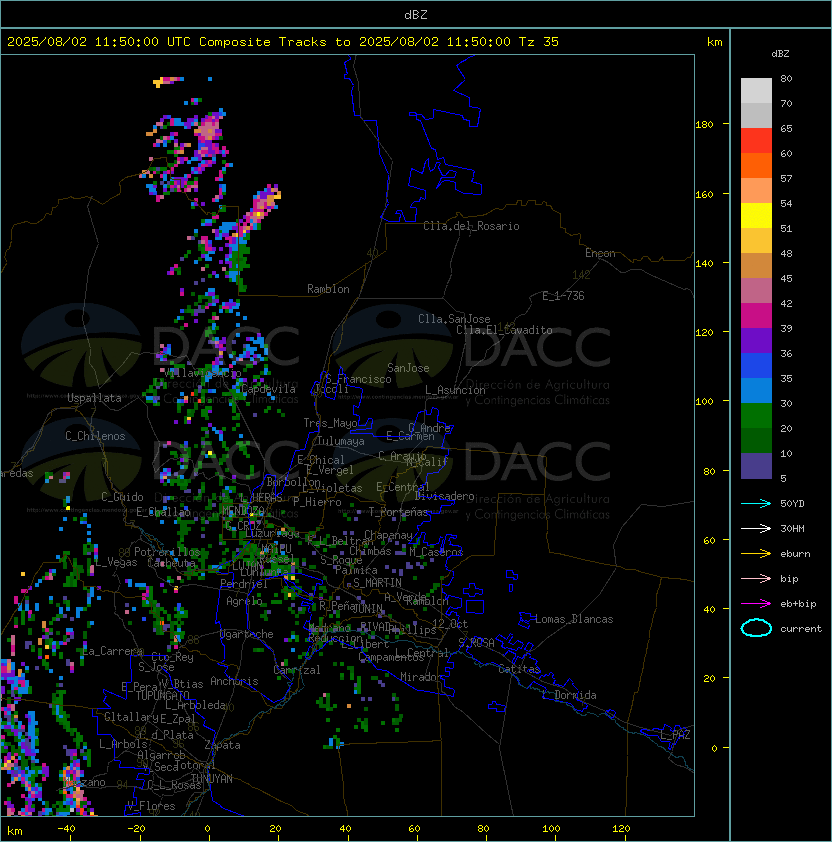The width and height of the screenshot is (832, 842).
Task: Click the magenta eb+bip arrow in legend
Action: click(756, 604)
